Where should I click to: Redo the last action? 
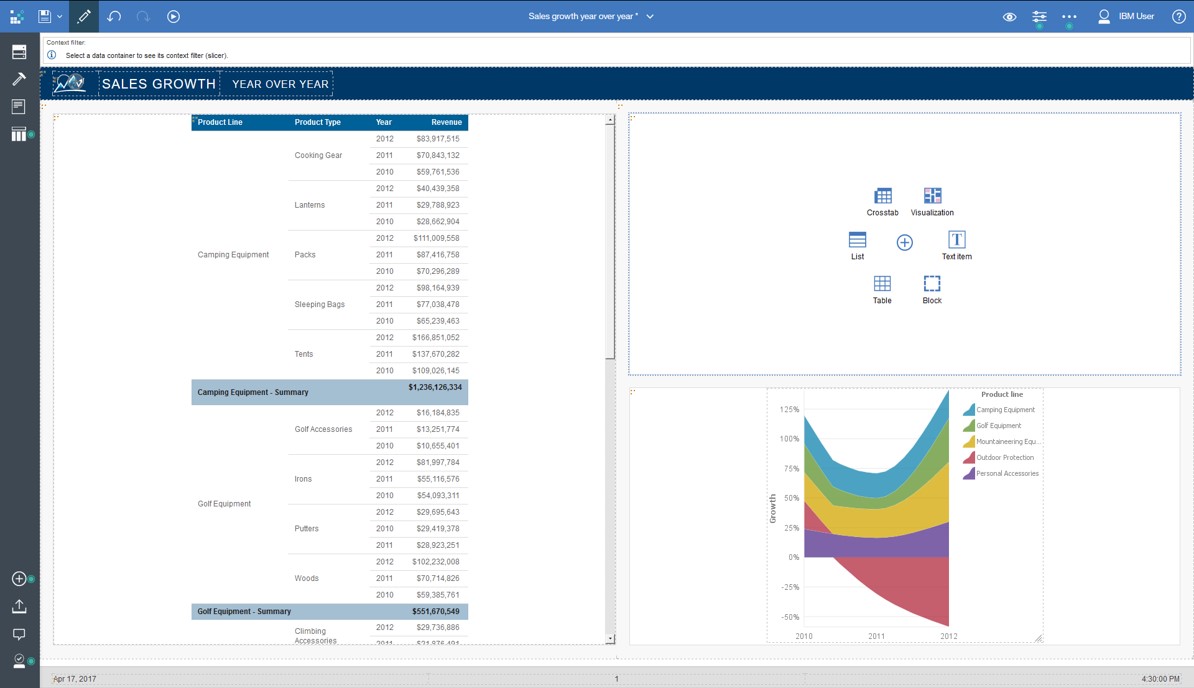point(142,16)
